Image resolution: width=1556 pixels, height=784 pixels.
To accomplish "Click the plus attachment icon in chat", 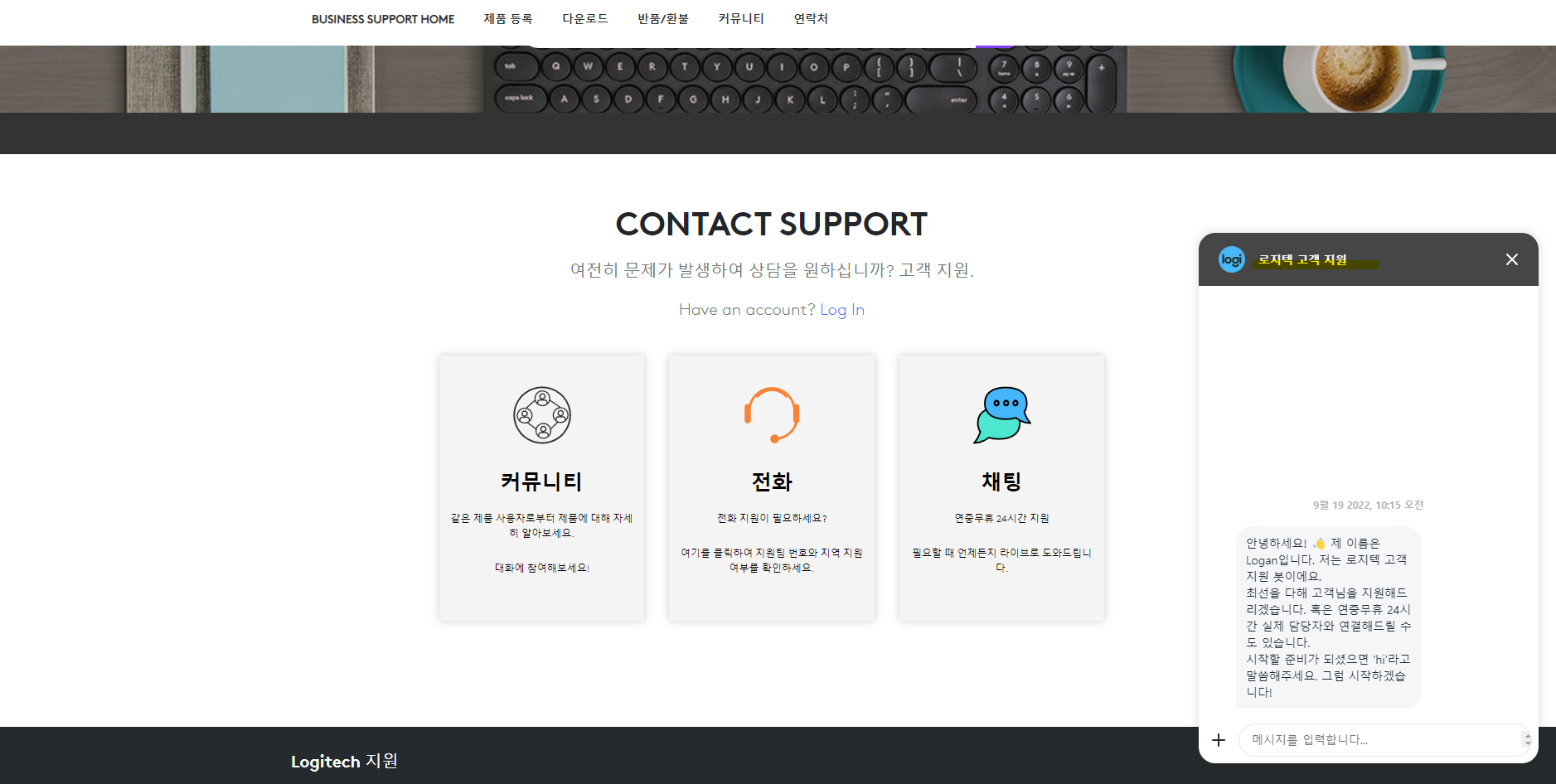I will coord(1219,740).
